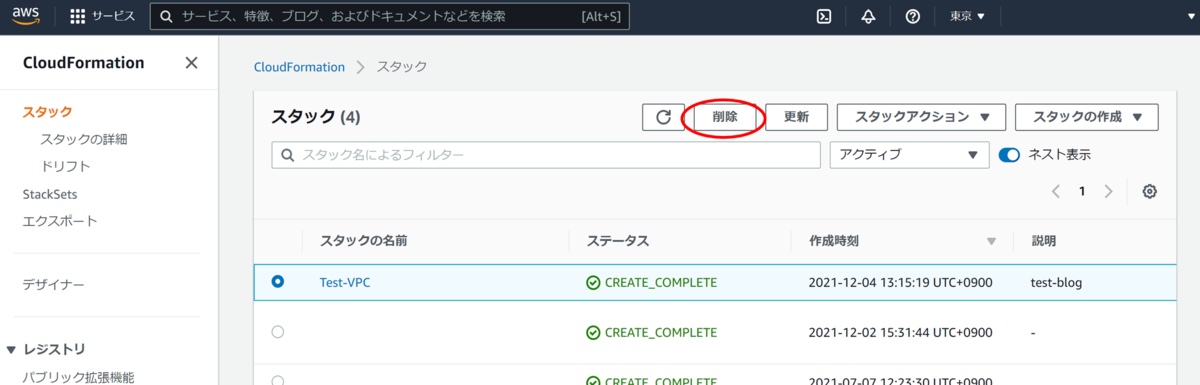Image resolution: width=1200 pixels, height=385 pixels.
Task: Click the 2021-12-02 15:31:44 creation time
Action: pos(900,332)
